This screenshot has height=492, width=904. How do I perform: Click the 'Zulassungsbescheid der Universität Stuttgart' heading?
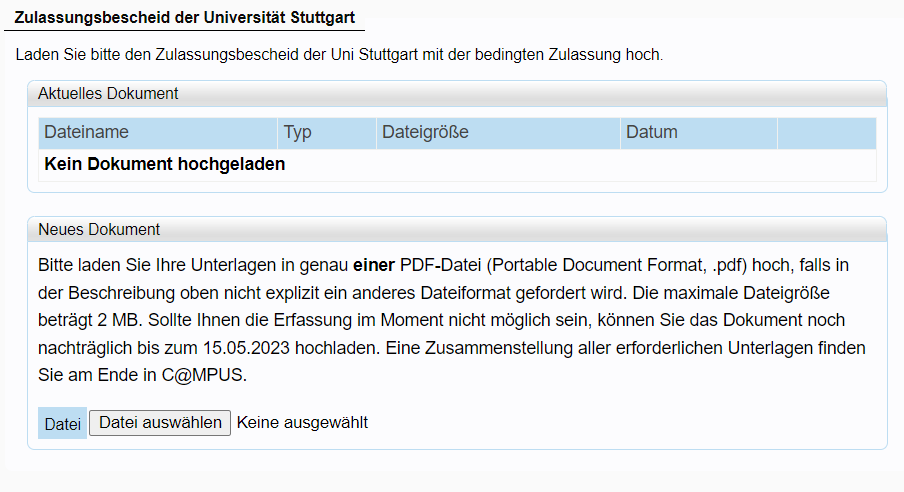click(184, 17)
